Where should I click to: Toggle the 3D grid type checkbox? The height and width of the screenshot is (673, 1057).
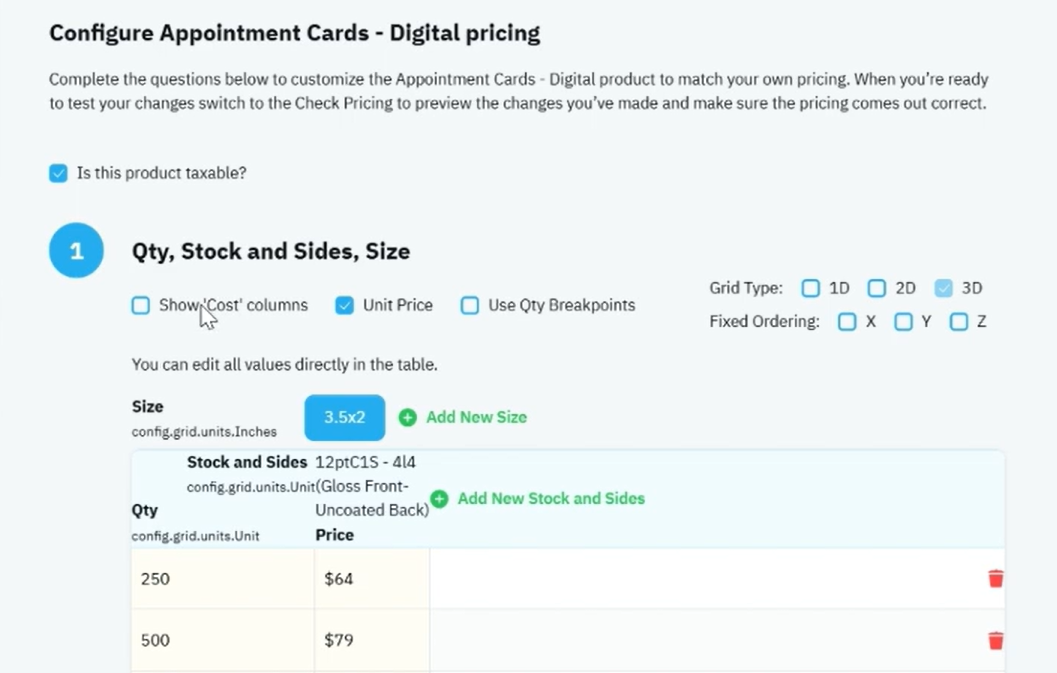[944, 289]
